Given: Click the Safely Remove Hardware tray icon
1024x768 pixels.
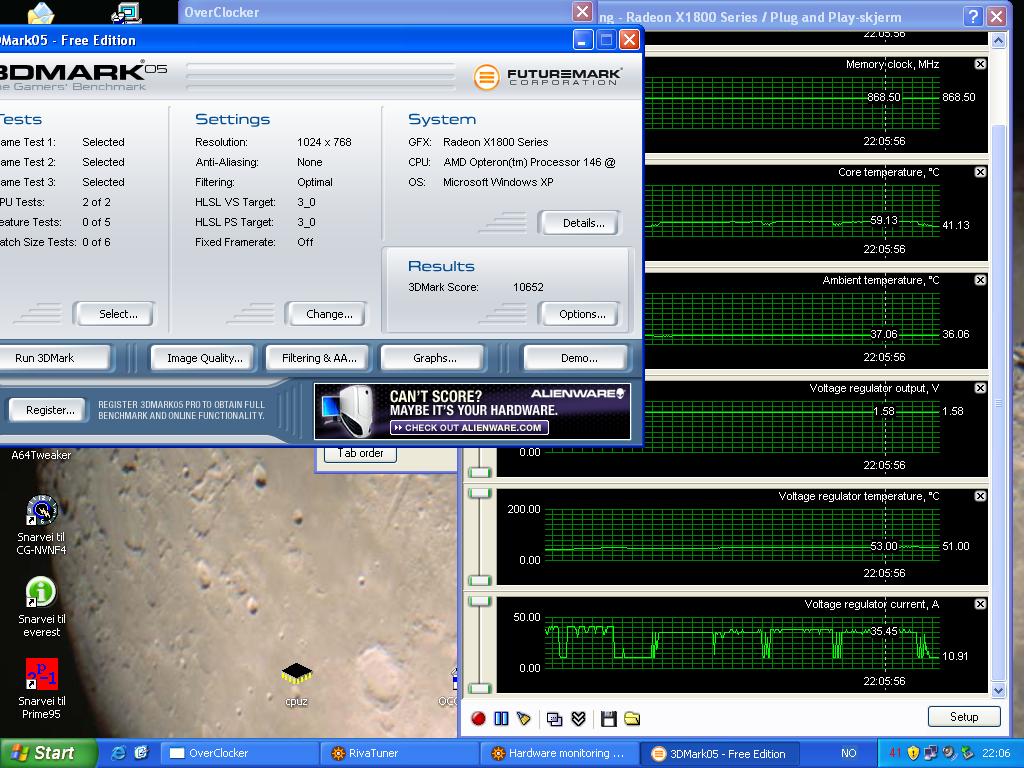Looking at the screenshot, I should point(967,753).
